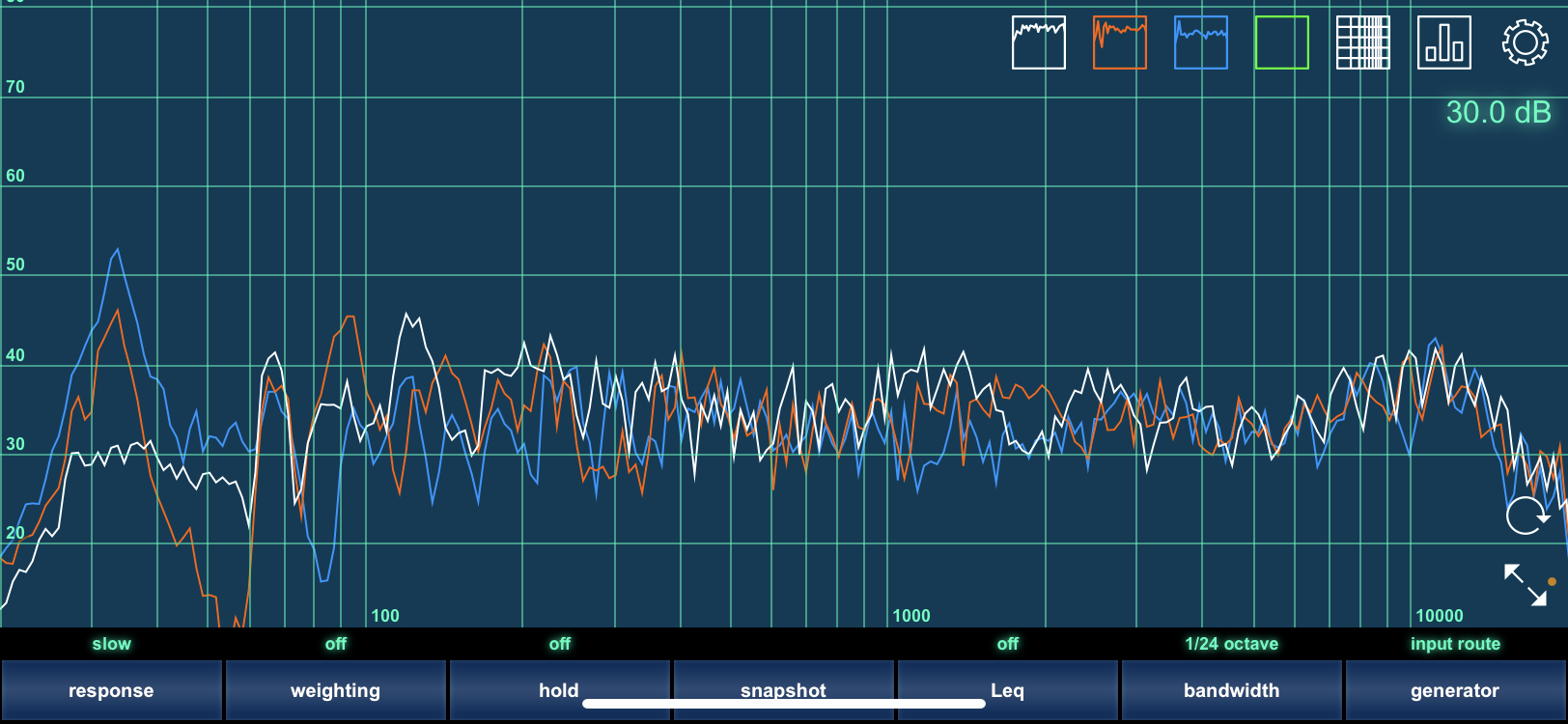Screen dimensions: 1568x724
Task: Open the generator options
Action: 1455,690
